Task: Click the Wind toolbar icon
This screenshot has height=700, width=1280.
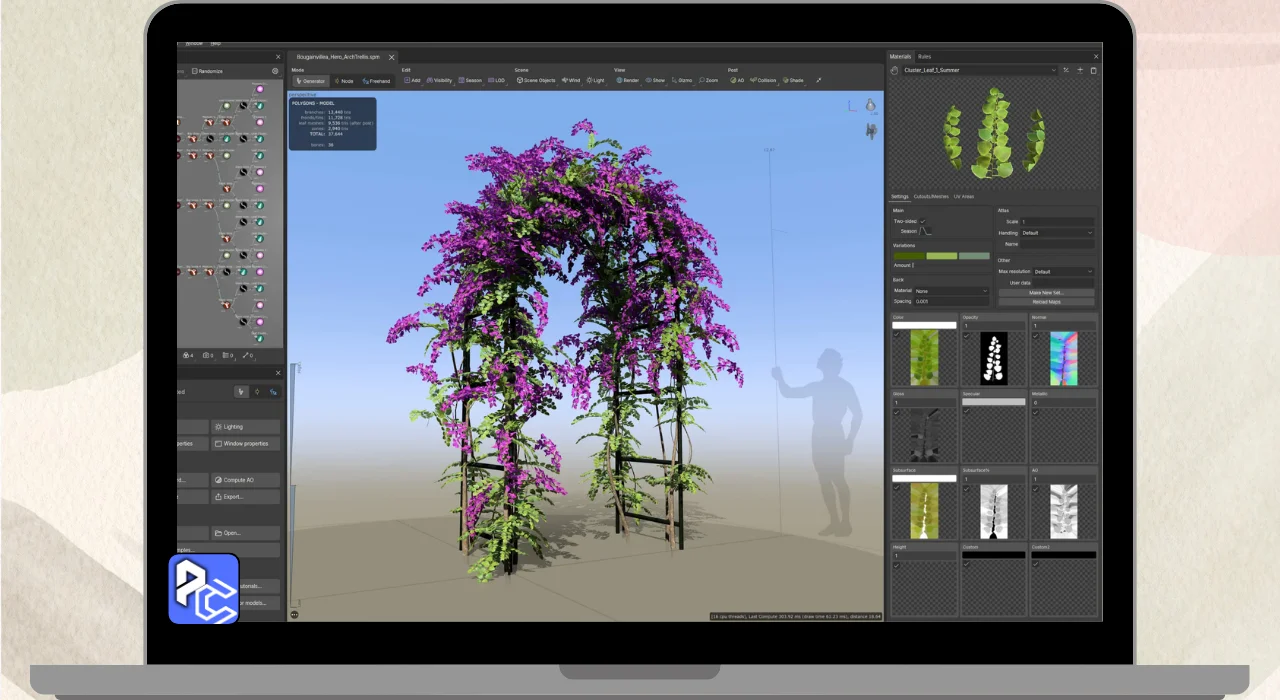Action: pos(572,80)
